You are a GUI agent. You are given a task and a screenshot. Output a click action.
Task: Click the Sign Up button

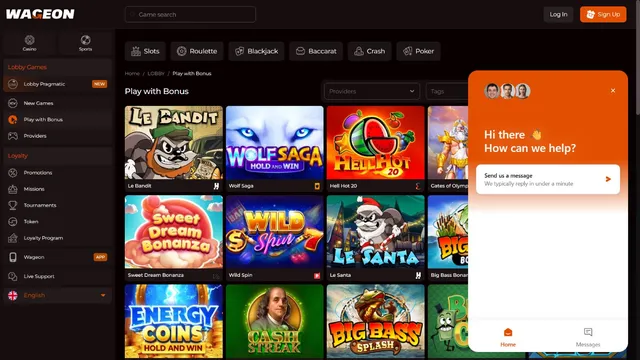pyautogui.click(x=603, y=14)
